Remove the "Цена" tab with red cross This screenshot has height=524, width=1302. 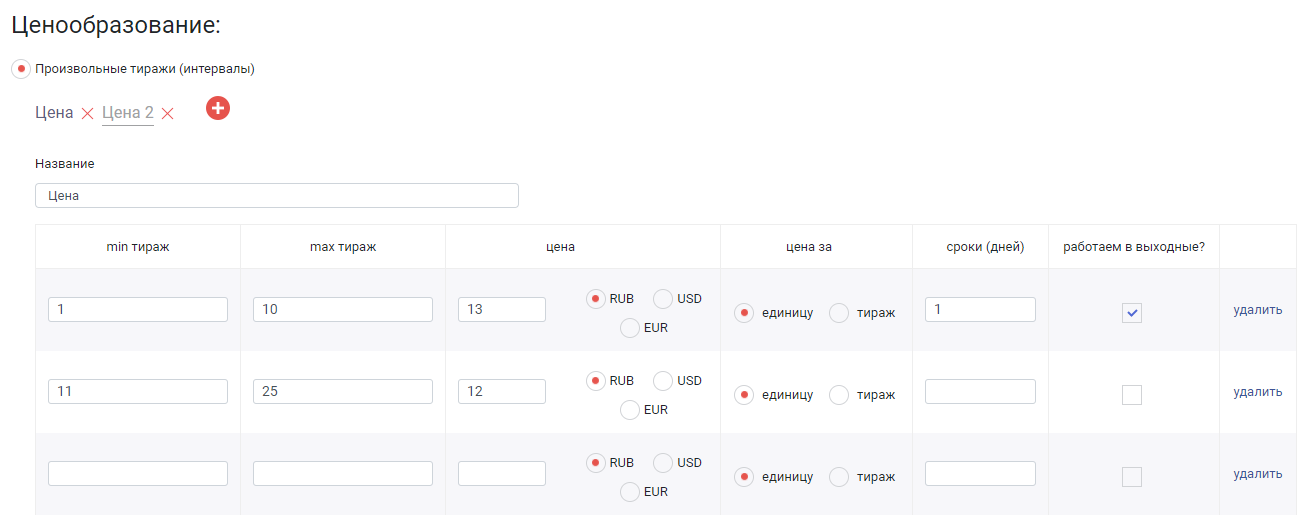tap(87, 114)
